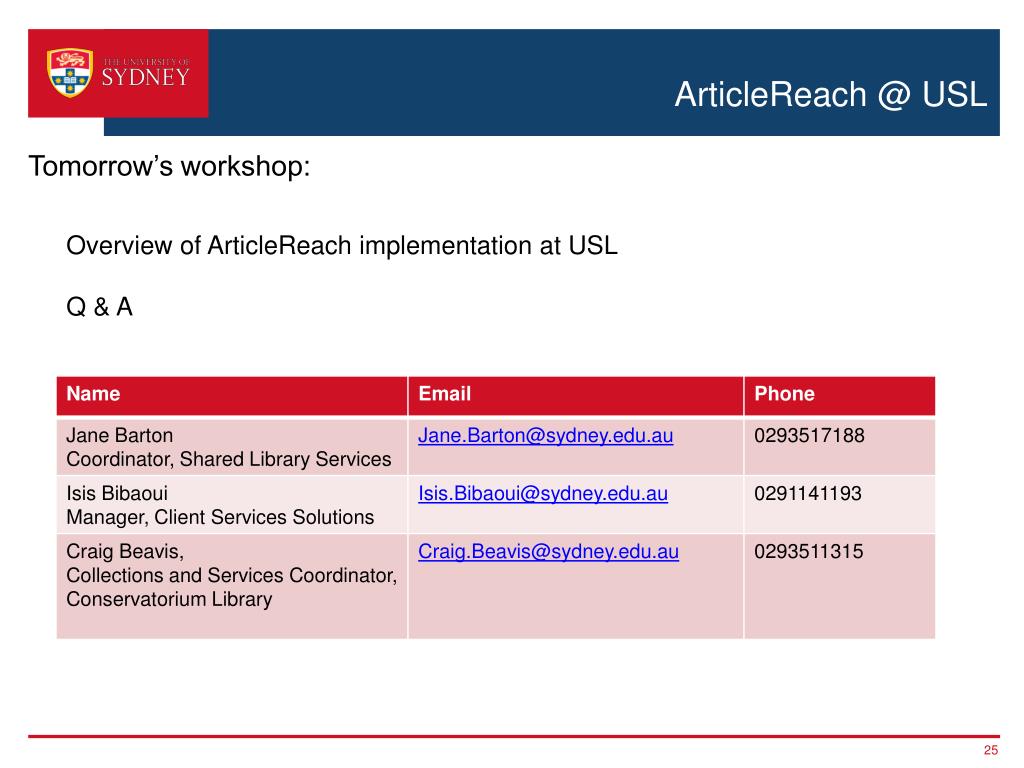Open Craig.Beavis@sydney.edu.au email link
1024x768 pixels.
pyautogui.click(x=548, y=552)
